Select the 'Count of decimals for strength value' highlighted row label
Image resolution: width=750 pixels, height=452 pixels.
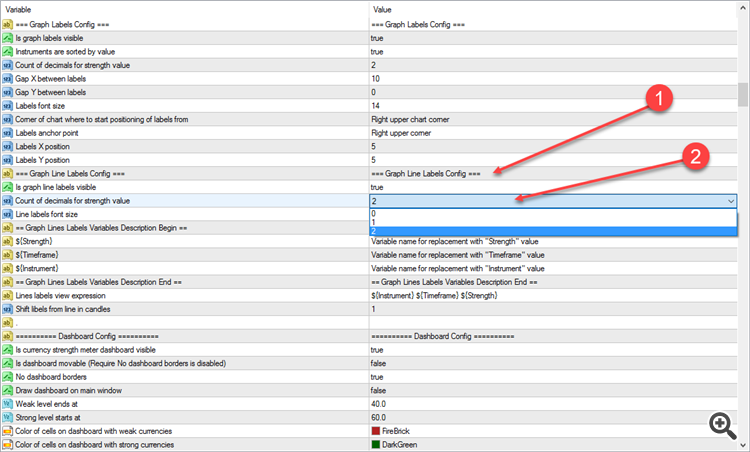coord(72,201)
